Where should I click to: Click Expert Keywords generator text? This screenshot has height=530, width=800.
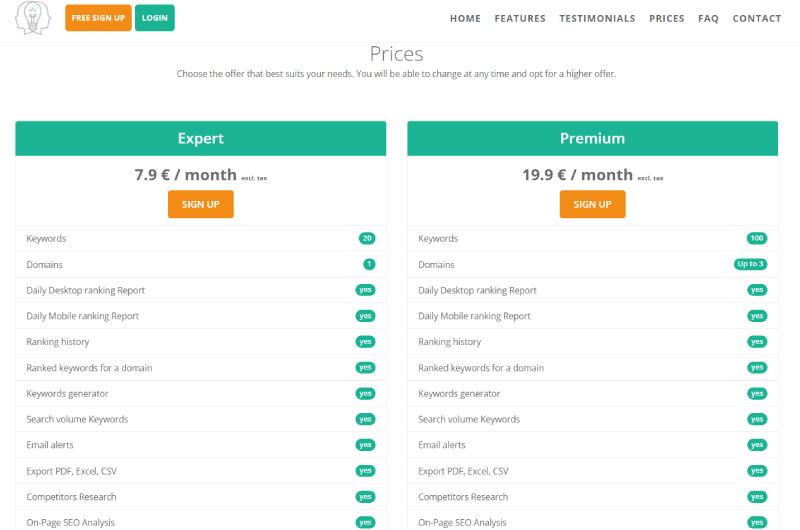tap(67, 394)
